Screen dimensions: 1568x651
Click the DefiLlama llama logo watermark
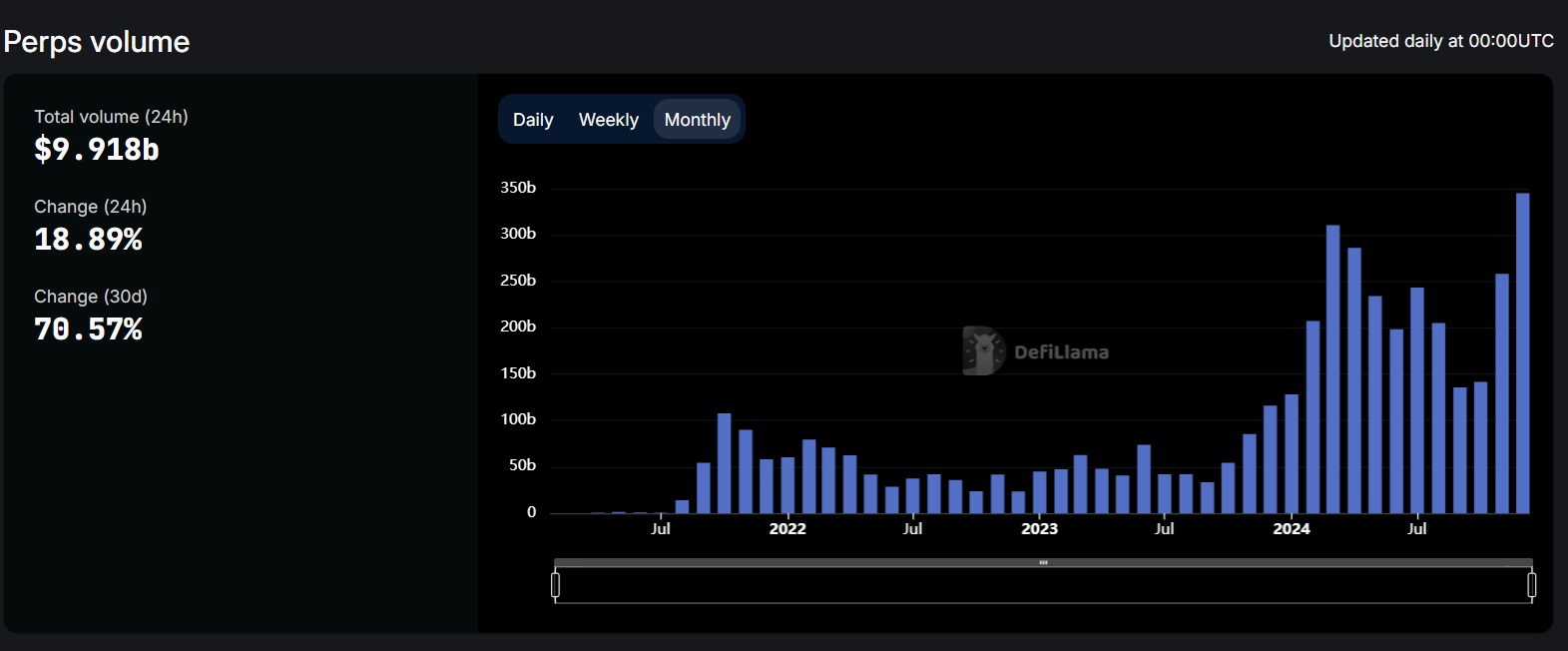pyautogui.click(x=983, y=351)
